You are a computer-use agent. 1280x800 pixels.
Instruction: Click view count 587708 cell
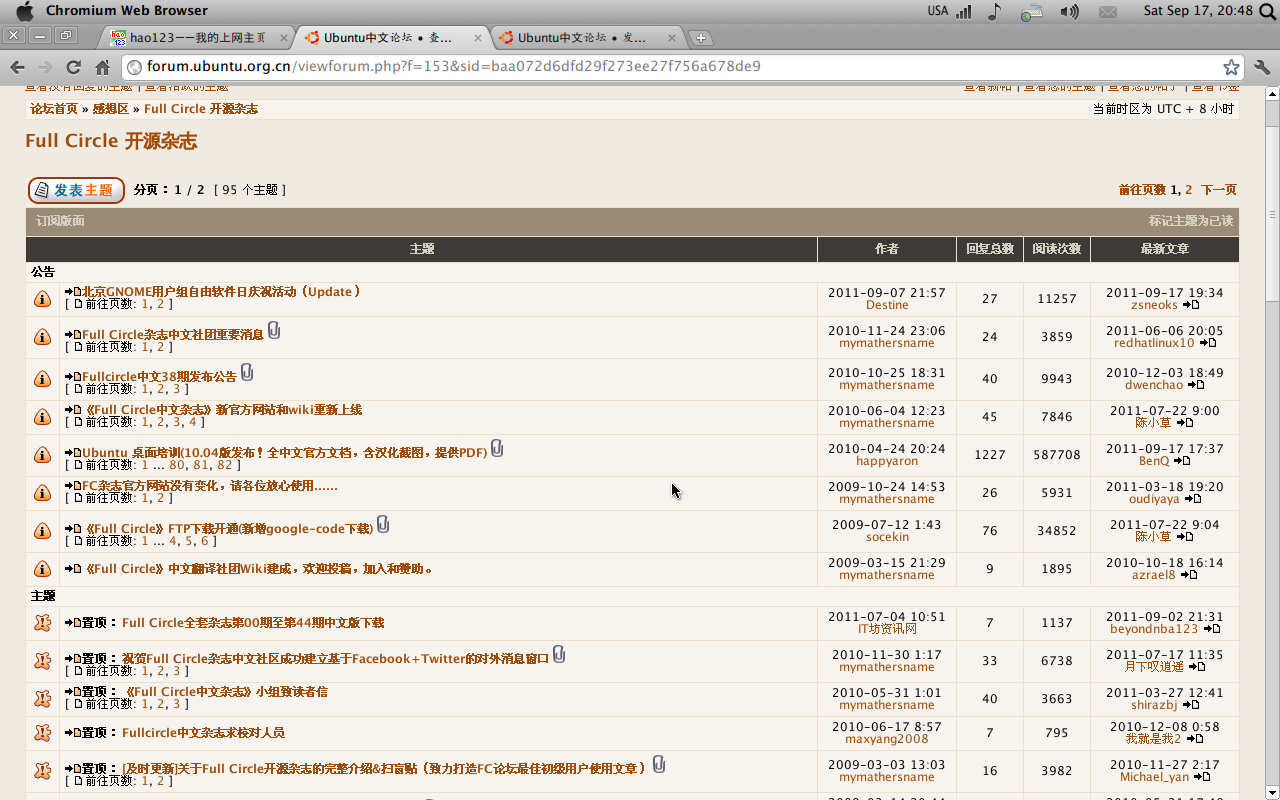pyautogui.click(x=1057, y=455)
